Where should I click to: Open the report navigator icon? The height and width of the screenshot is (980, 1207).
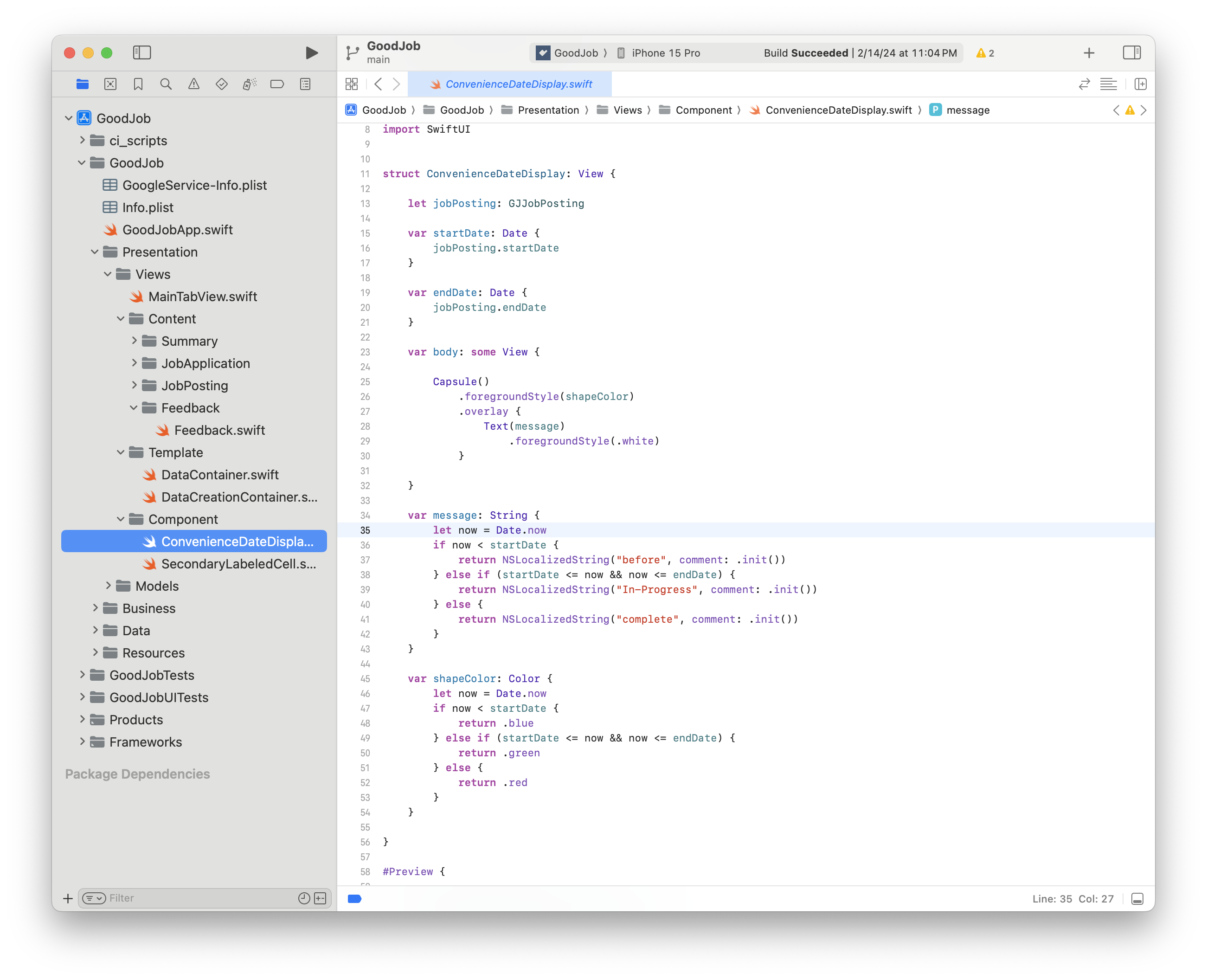pos(305,84)
